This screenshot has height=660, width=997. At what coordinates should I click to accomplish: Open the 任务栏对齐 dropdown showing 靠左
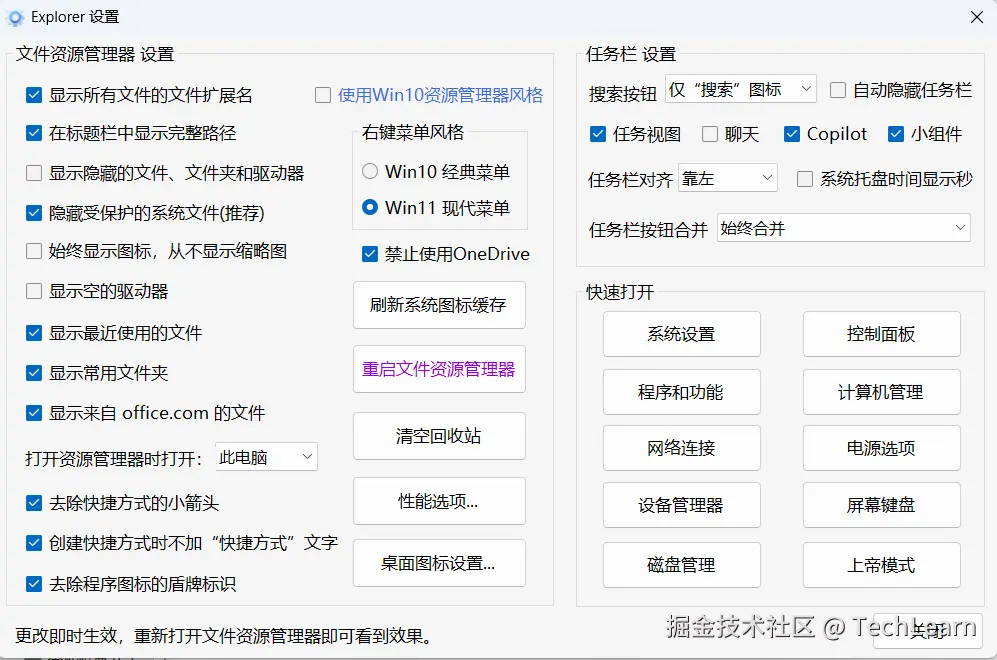[728, 178]
